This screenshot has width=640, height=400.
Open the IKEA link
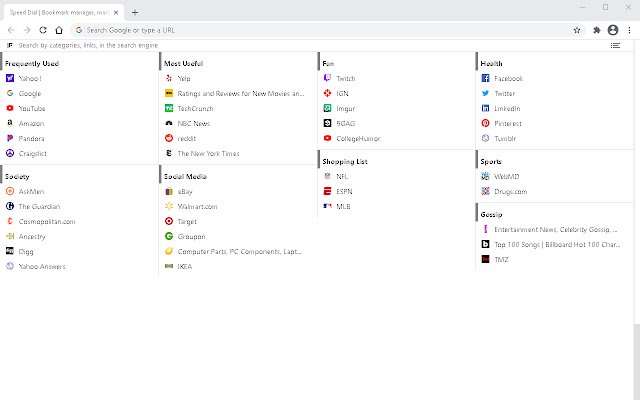tap(184, 267)
